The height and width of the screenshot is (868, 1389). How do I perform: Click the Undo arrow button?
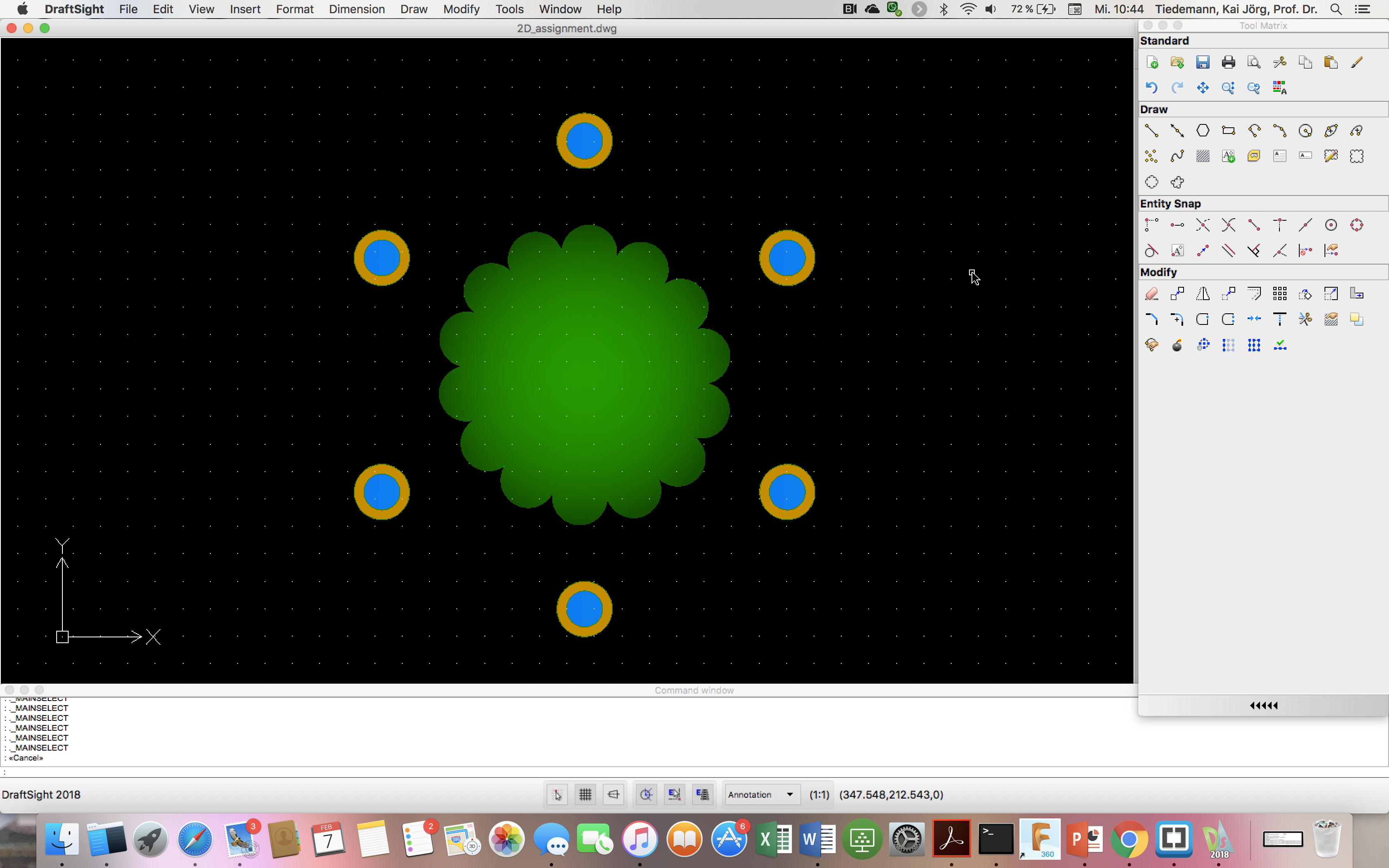point(1151,88)
